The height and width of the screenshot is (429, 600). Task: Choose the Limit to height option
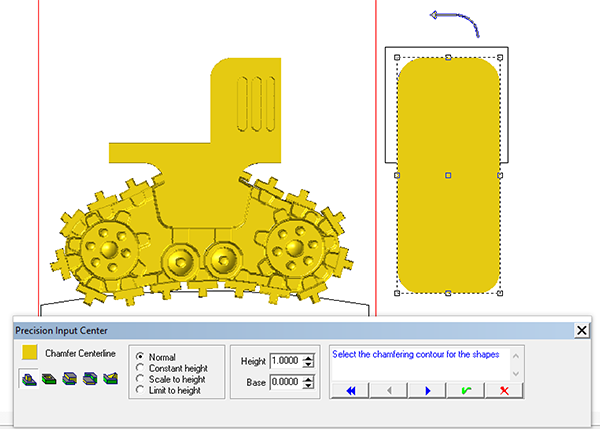tap(168, 390)
